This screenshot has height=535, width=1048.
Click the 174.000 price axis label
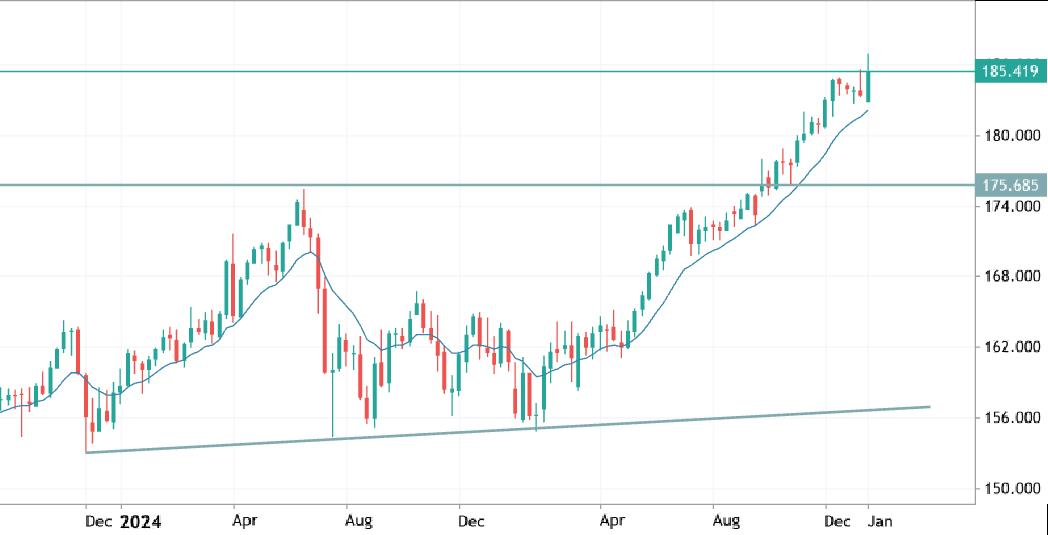coord(1009,206)
